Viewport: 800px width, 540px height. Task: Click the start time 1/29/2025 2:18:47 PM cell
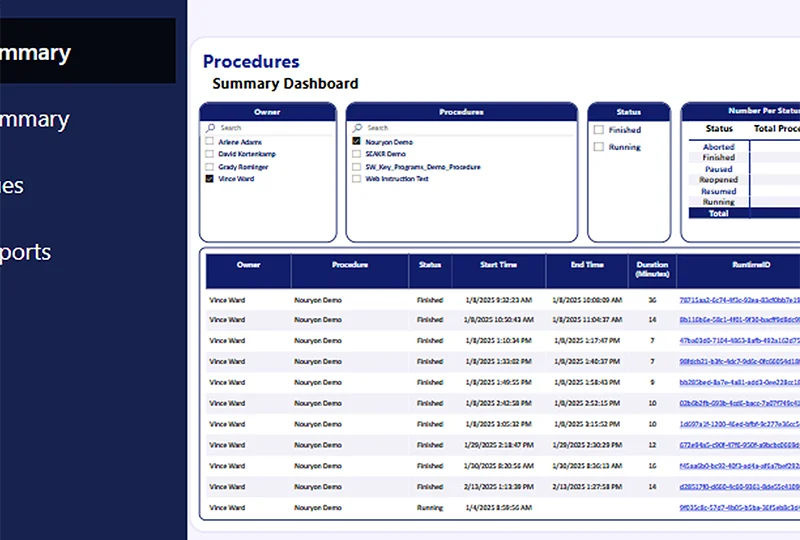point(498,445)
